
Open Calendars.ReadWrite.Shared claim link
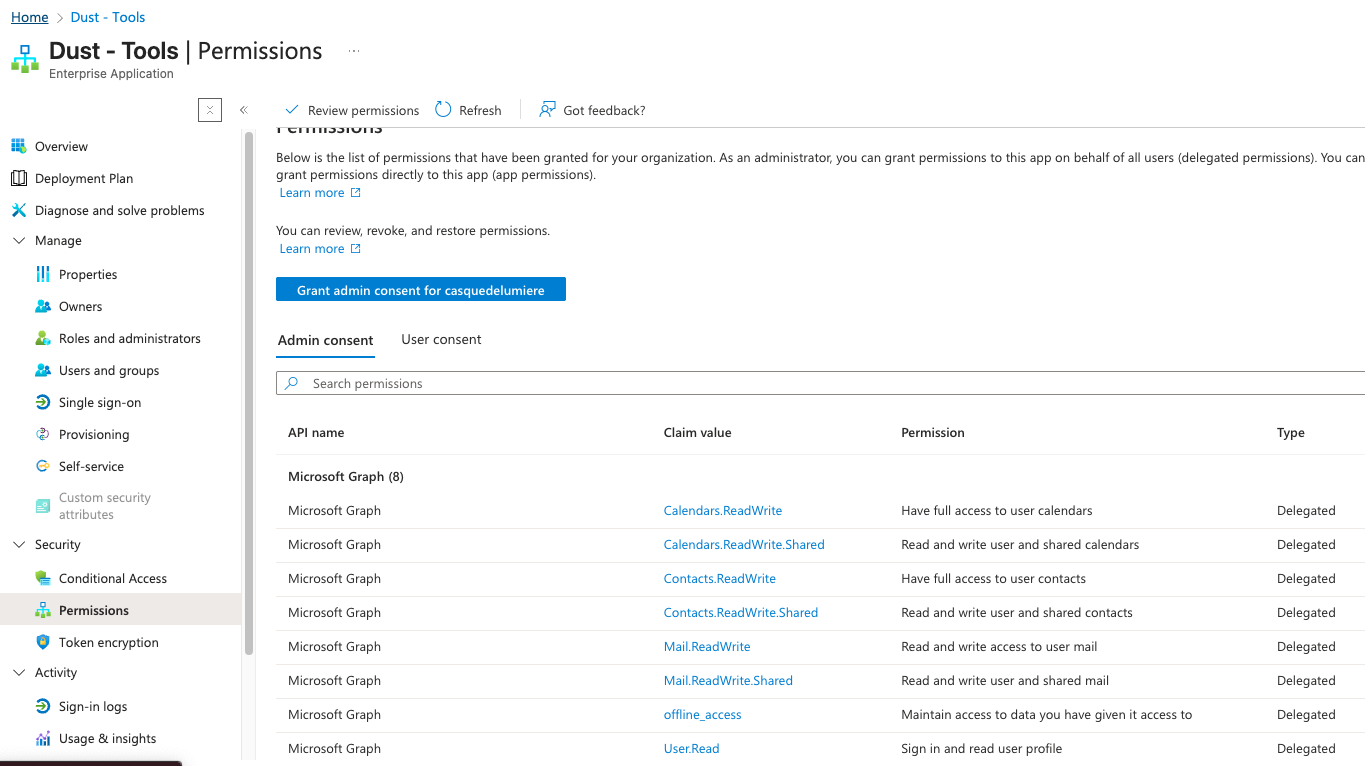(x=744, y=545)
